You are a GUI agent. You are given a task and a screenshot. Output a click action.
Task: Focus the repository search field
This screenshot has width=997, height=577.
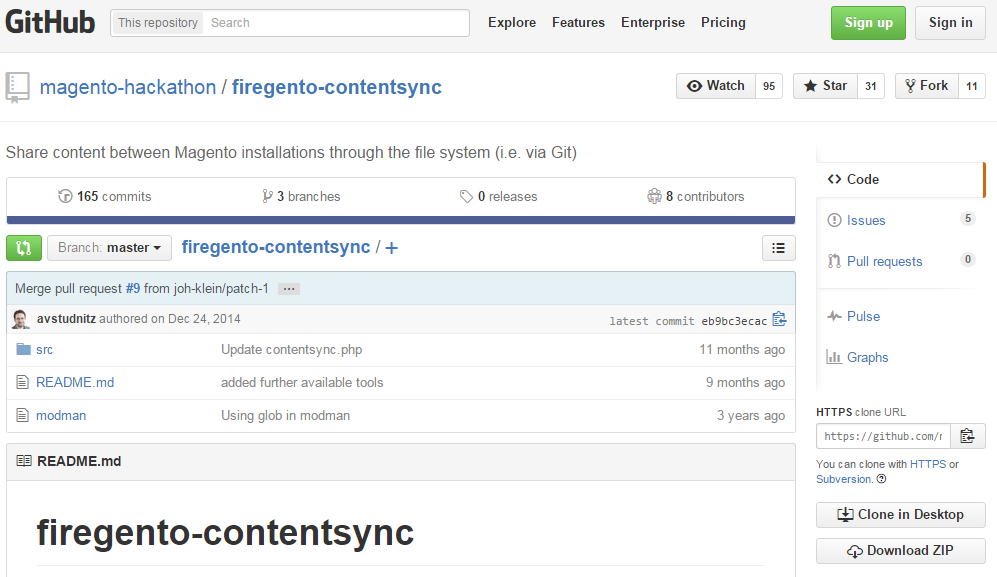(x=335, y=23)
